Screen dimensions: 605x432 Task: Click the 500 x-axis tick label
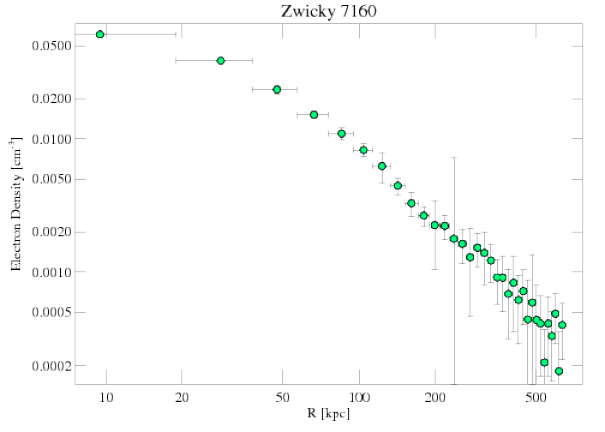pyautogui.click(x=536, y=397)
